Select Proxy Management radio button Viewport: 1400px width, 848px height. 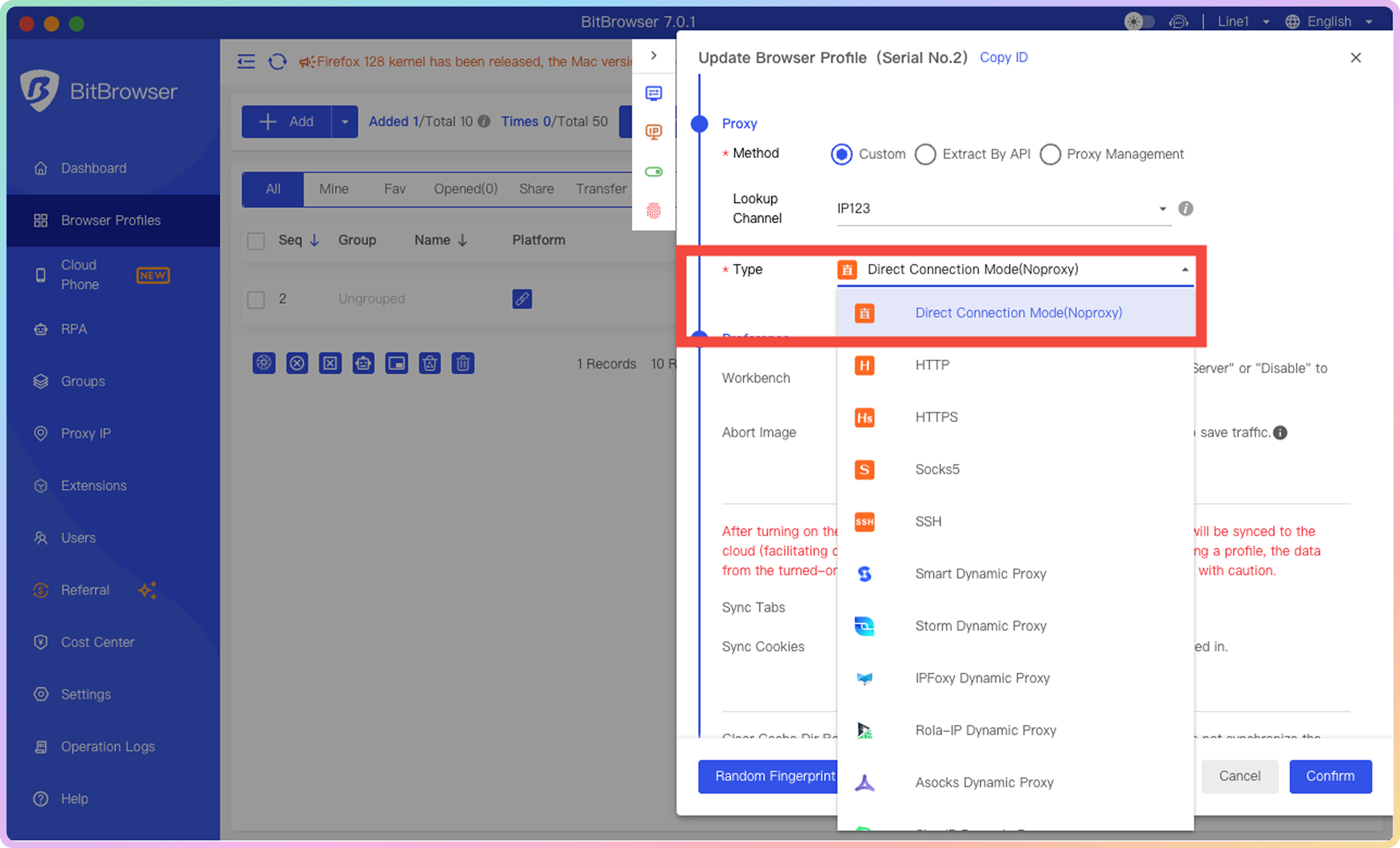[x=1050, y=154]
